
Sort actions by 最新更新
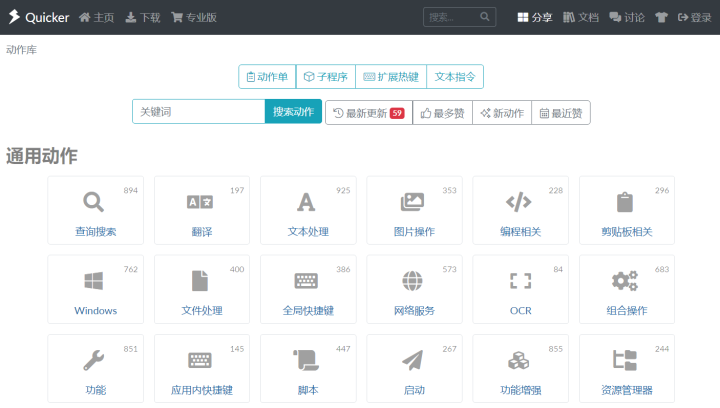tap(368, 113)
